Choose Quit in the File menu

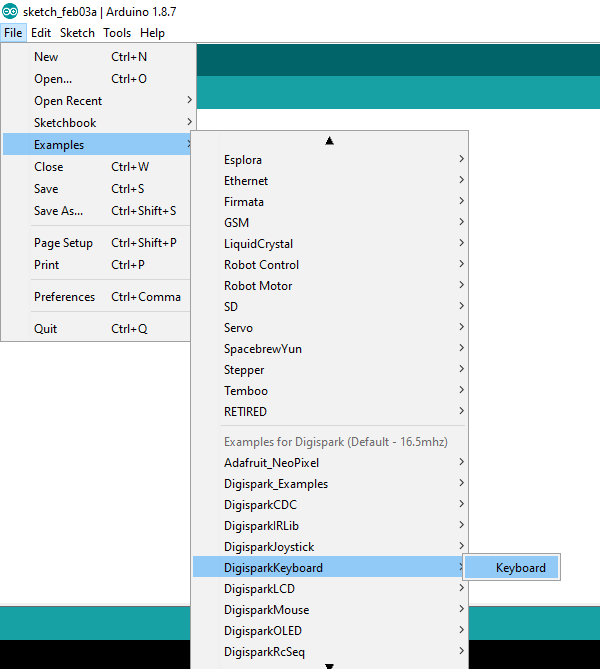tap(96, 329)
